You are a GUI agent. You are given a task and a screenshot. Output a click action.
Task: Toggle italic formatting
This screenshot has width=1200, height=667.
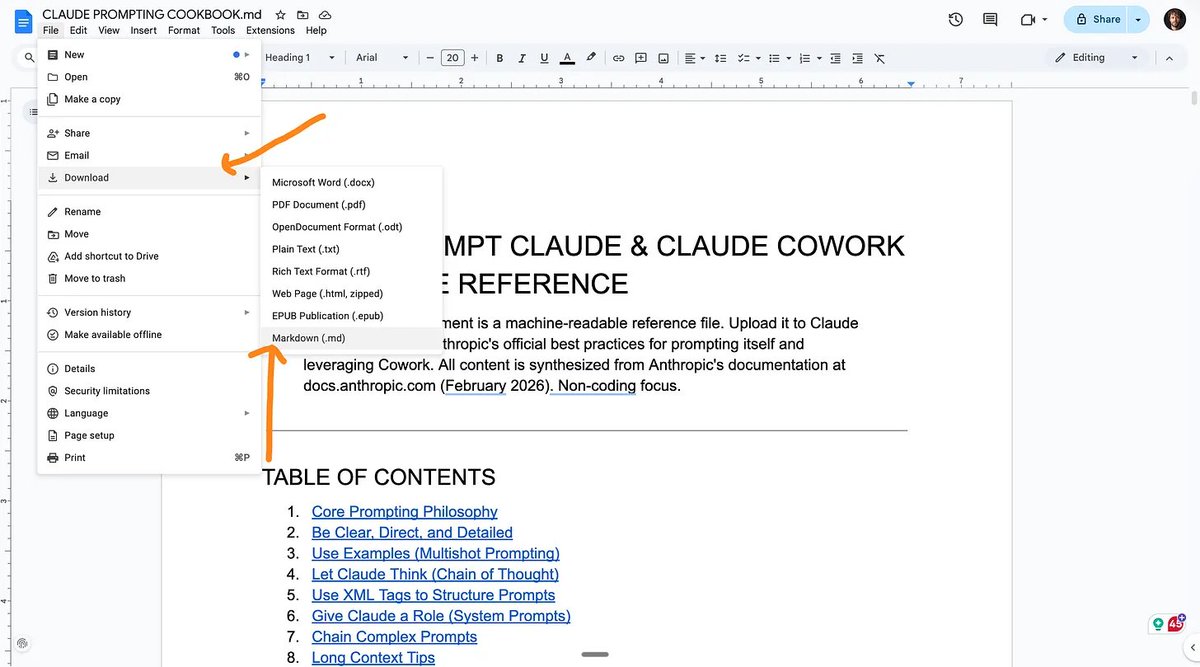coord(522,58)
